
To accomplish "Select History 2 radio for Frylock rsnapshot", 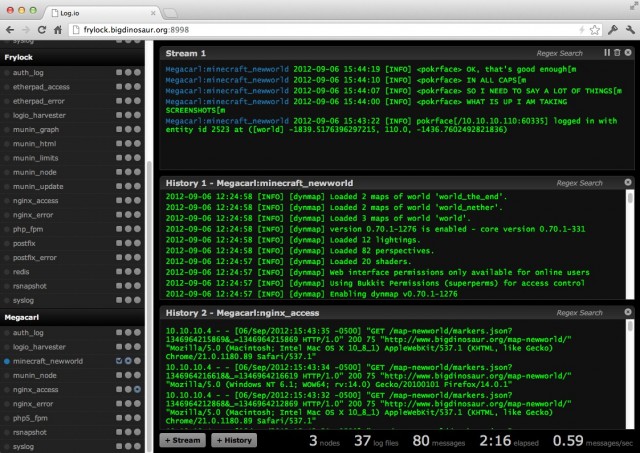I will point(137,286).
